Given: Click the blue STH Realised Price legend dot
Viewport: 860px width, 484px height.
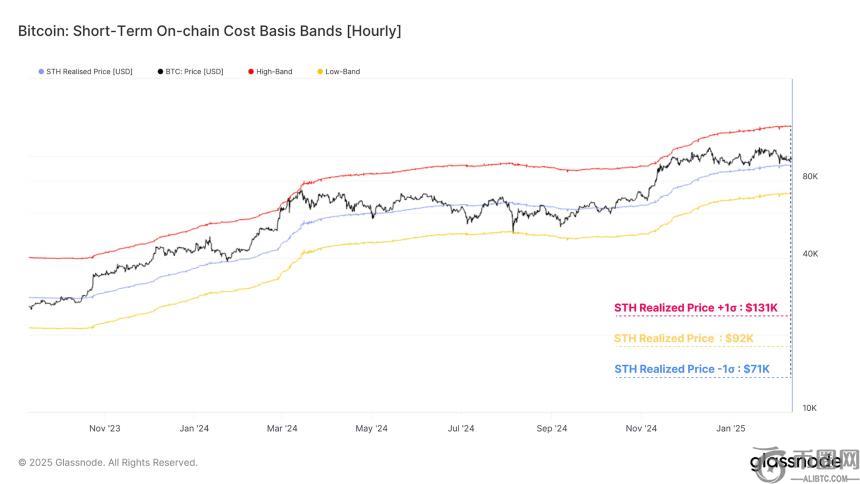Looking at the screenshot, I should coord(41,72).
